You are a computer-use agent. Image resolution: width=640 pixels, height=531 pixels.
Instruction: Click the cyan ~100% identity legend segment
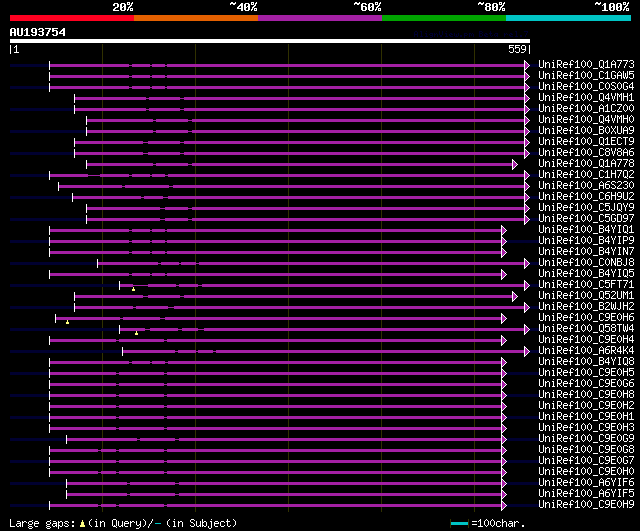tap(569, 18)
